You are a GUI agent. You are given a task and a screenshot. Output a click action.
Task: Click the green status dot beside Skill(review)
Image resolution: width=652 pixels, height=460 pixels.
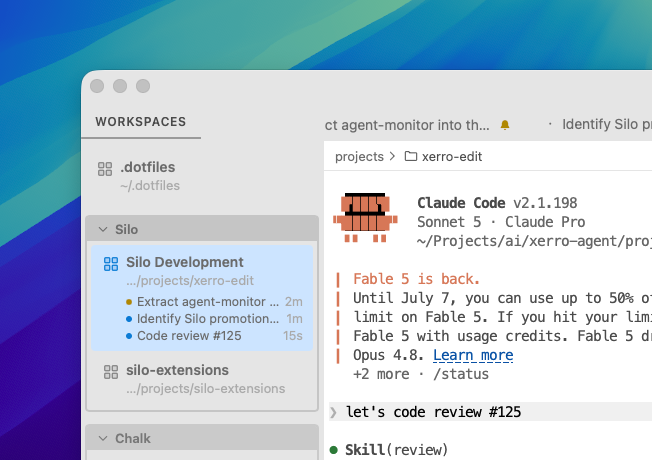(x=333, y=450)
